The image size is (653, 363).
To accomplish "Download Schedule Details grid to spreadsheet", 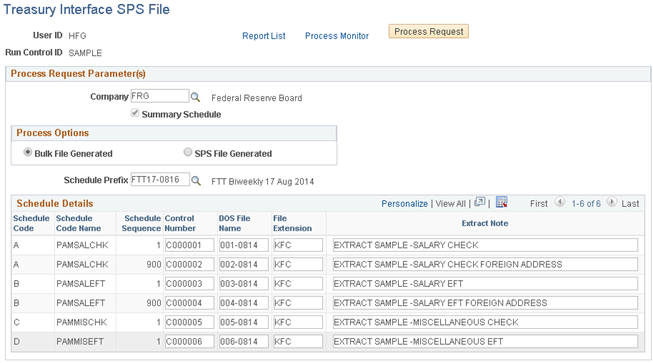I will point(501,203).
